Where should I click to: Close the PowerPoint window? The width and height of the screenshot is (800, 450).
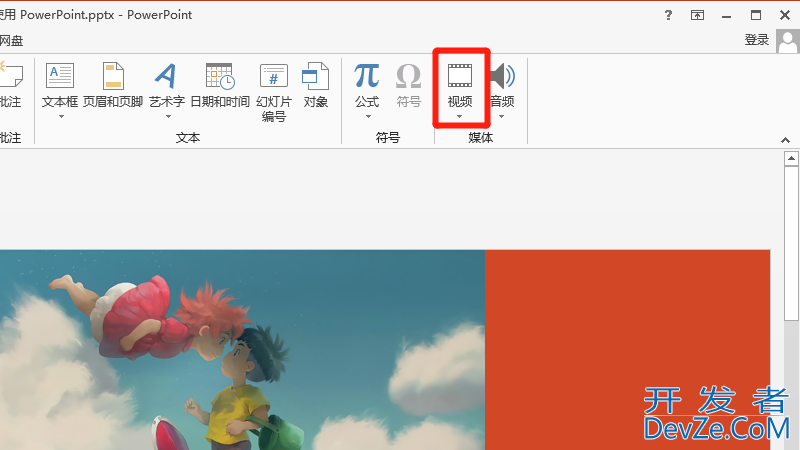(x=785, y=15)
